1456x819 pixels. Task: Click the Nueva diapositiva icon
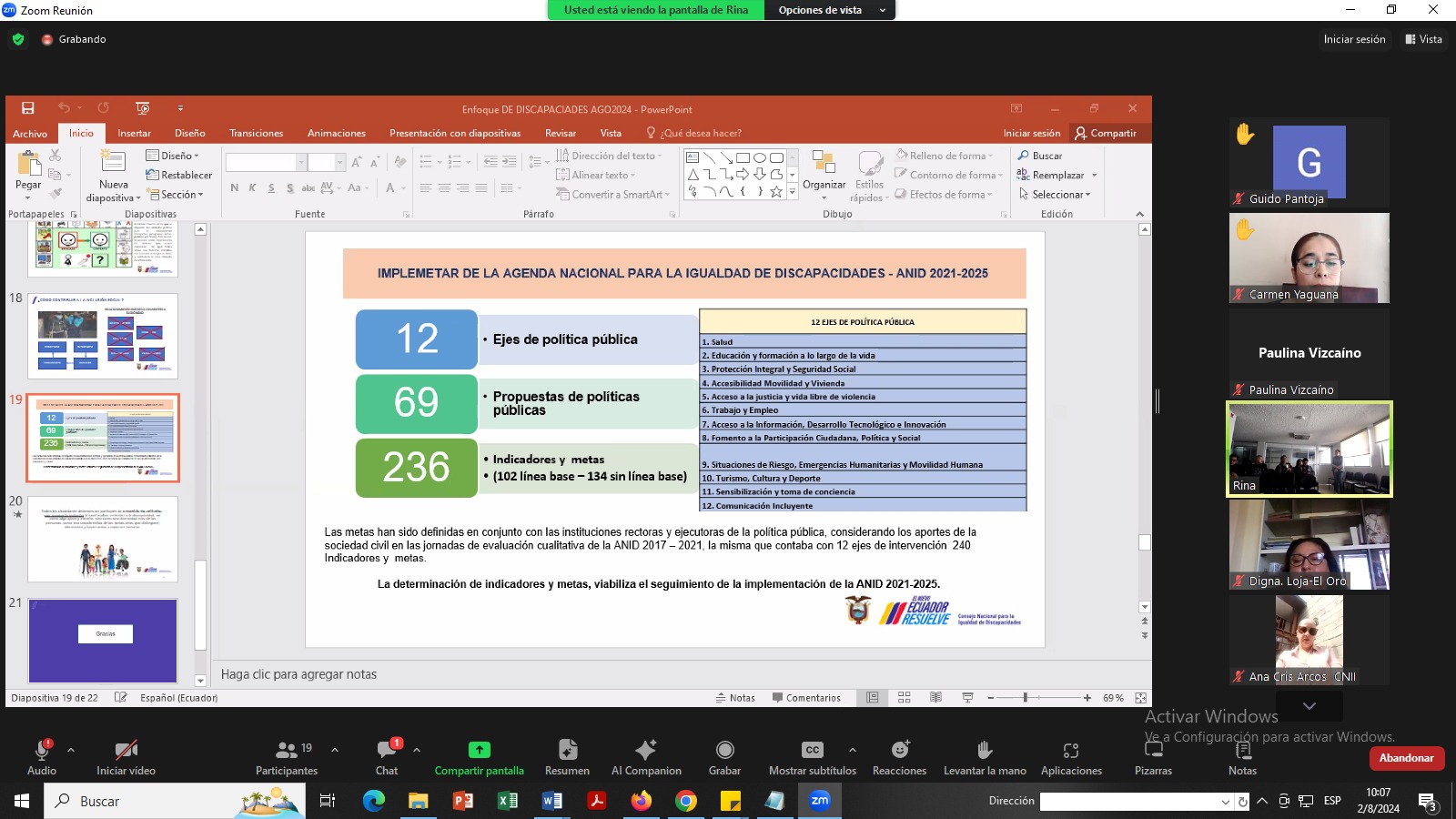(114, 163)
